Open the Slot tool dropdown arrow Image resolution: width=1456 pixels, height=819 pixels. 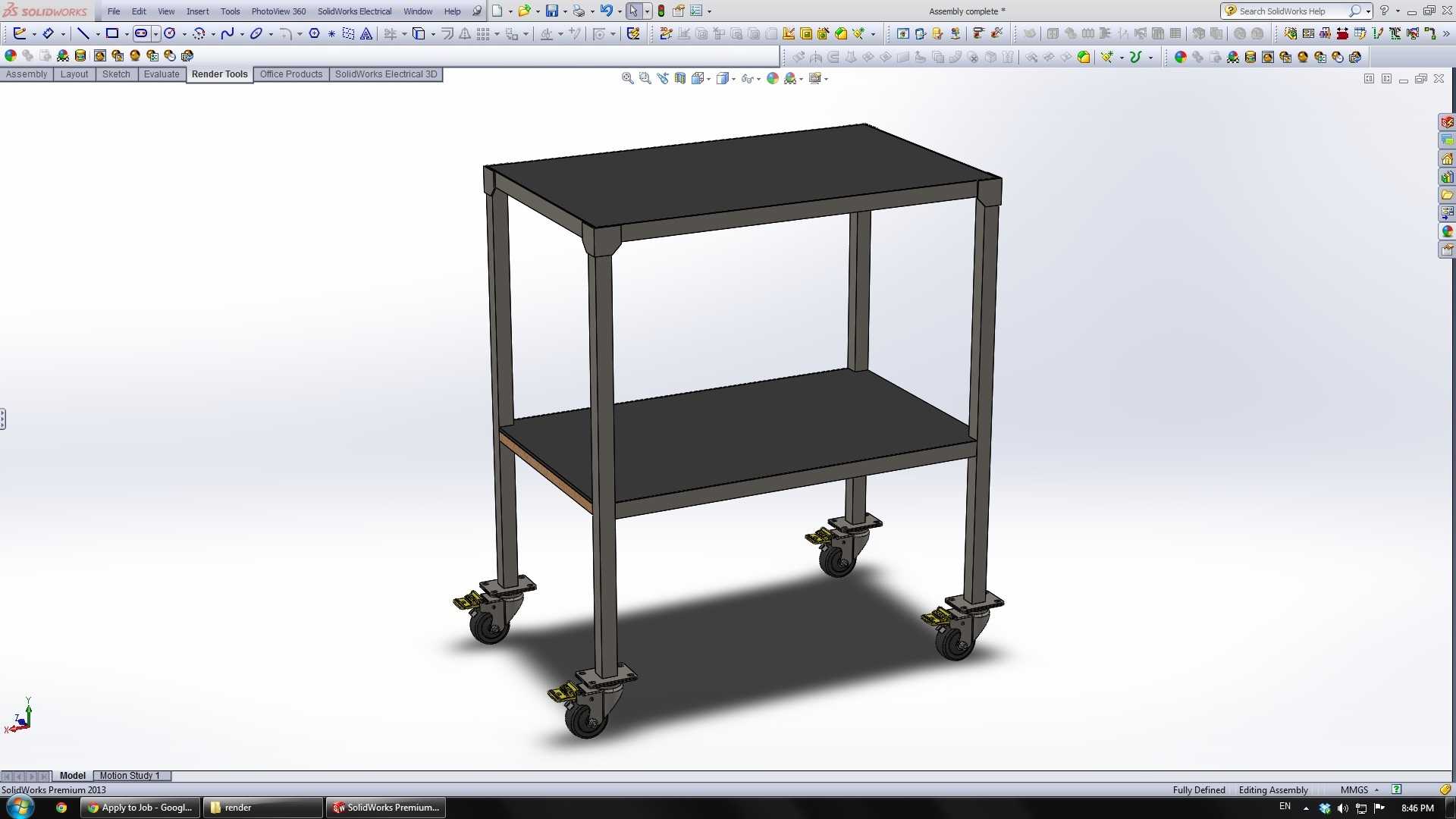(x=155, y=34)
